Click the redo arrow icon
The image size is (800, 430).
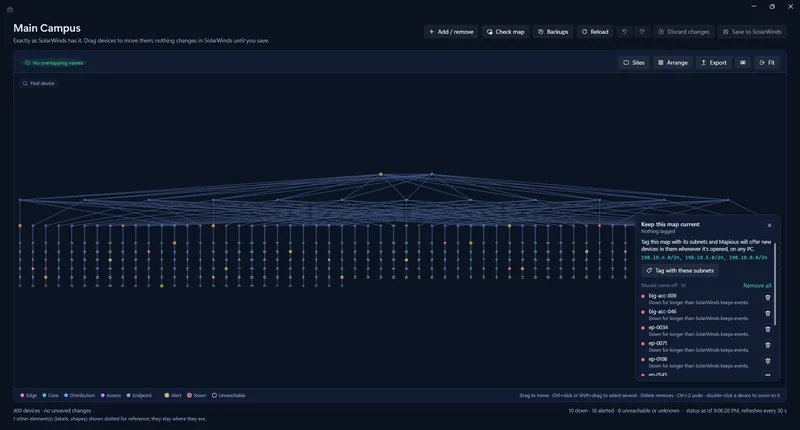(642, 32)
